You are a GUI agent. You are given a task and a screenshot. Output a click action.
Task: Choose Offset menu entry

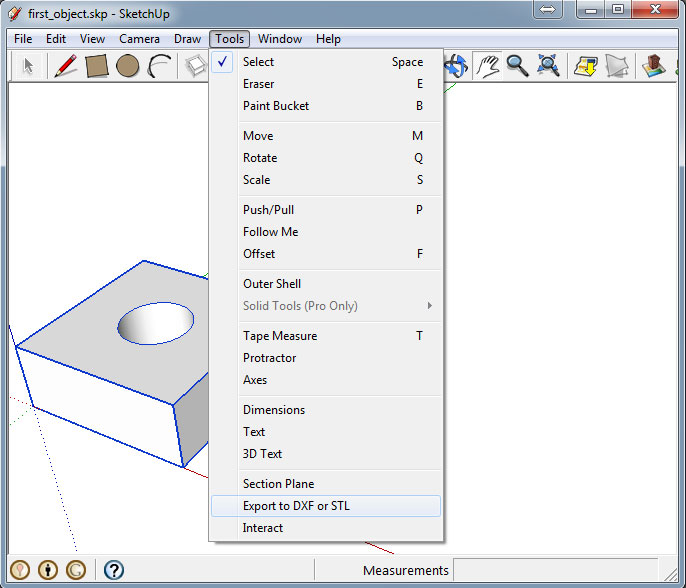[326, 254]
